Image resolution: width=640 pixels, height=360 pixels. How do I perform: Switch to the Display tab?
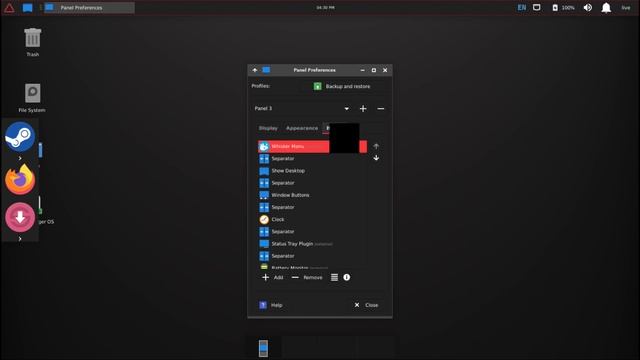click(268, 128)
